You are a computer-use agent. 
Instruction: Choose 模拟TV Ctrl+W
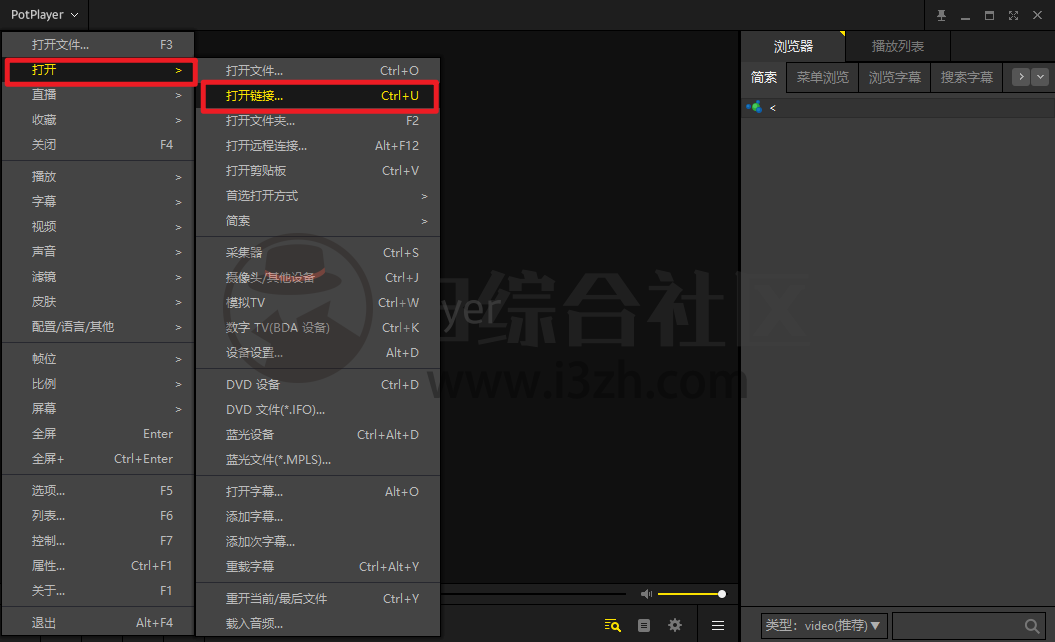pos(318,303)
